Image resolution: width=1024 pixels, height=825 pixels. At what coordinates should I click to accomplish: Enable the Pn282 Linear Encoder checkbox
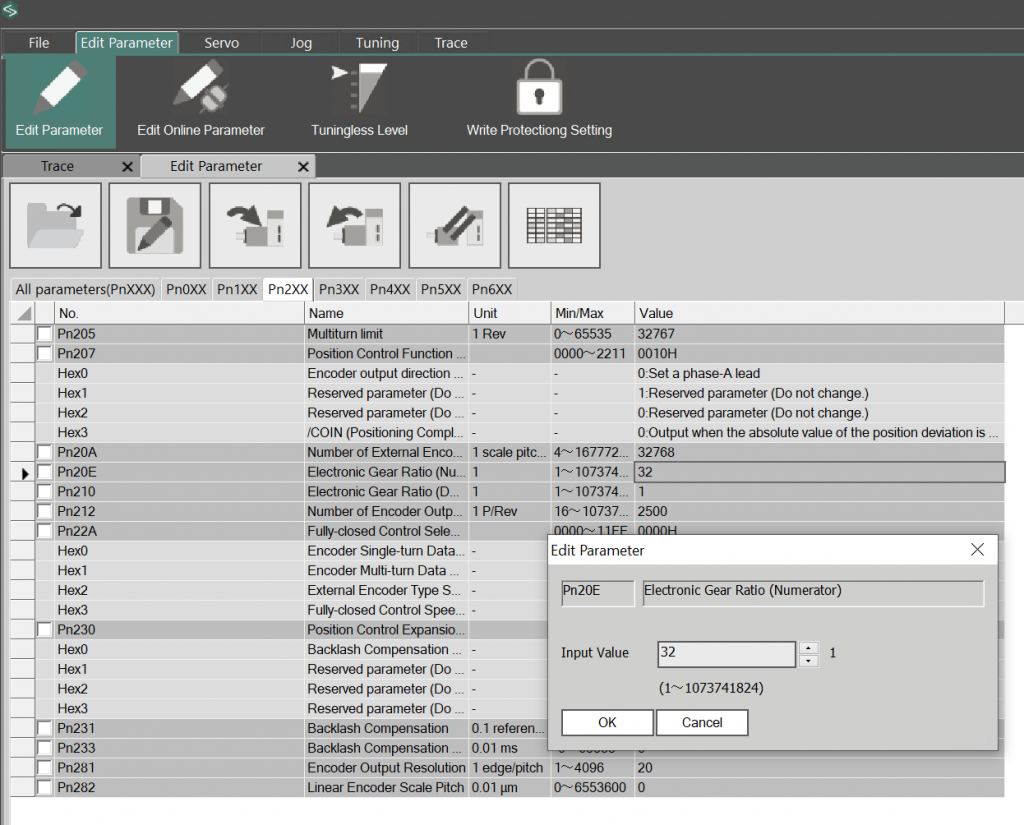coord(45,788)
